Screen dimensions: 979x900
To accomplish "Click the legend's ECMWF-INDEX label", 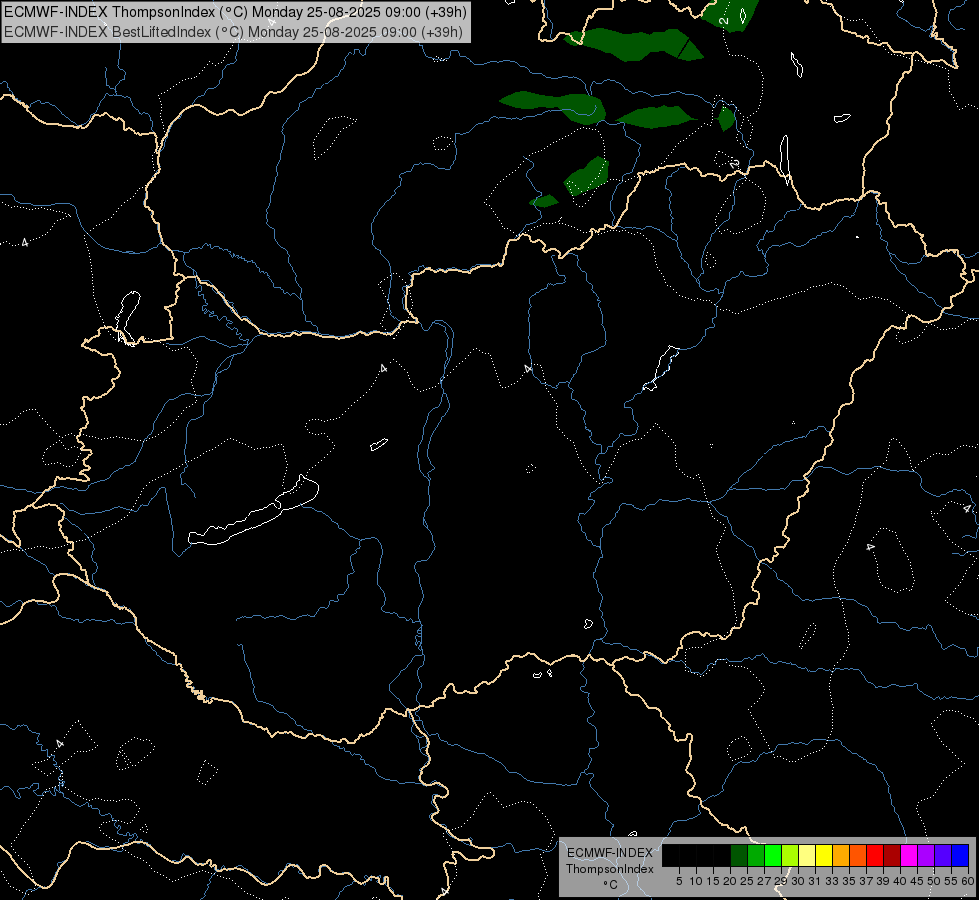I will click(610, 853).
